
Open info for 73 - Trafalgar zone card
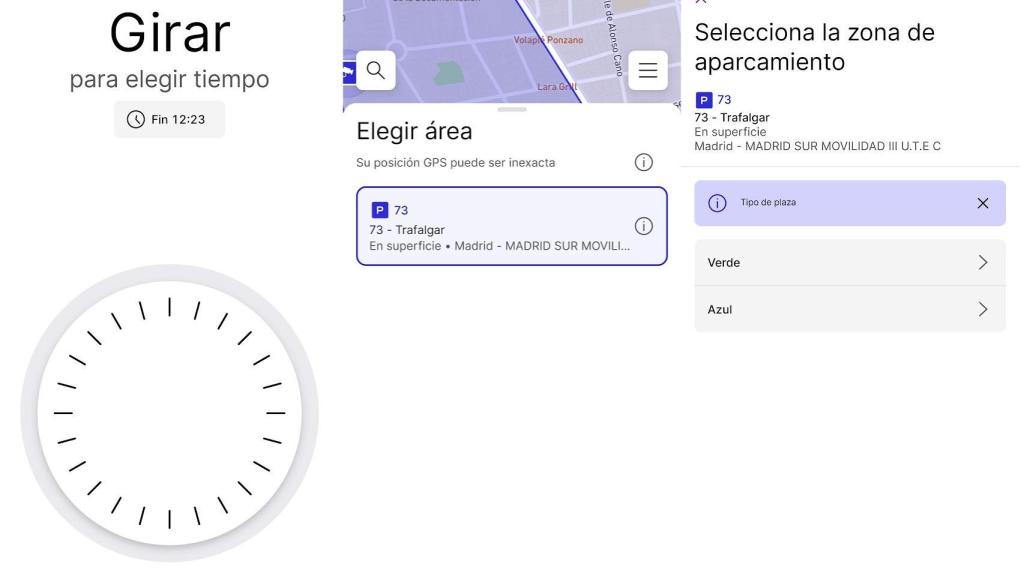(x=644, y=226)
